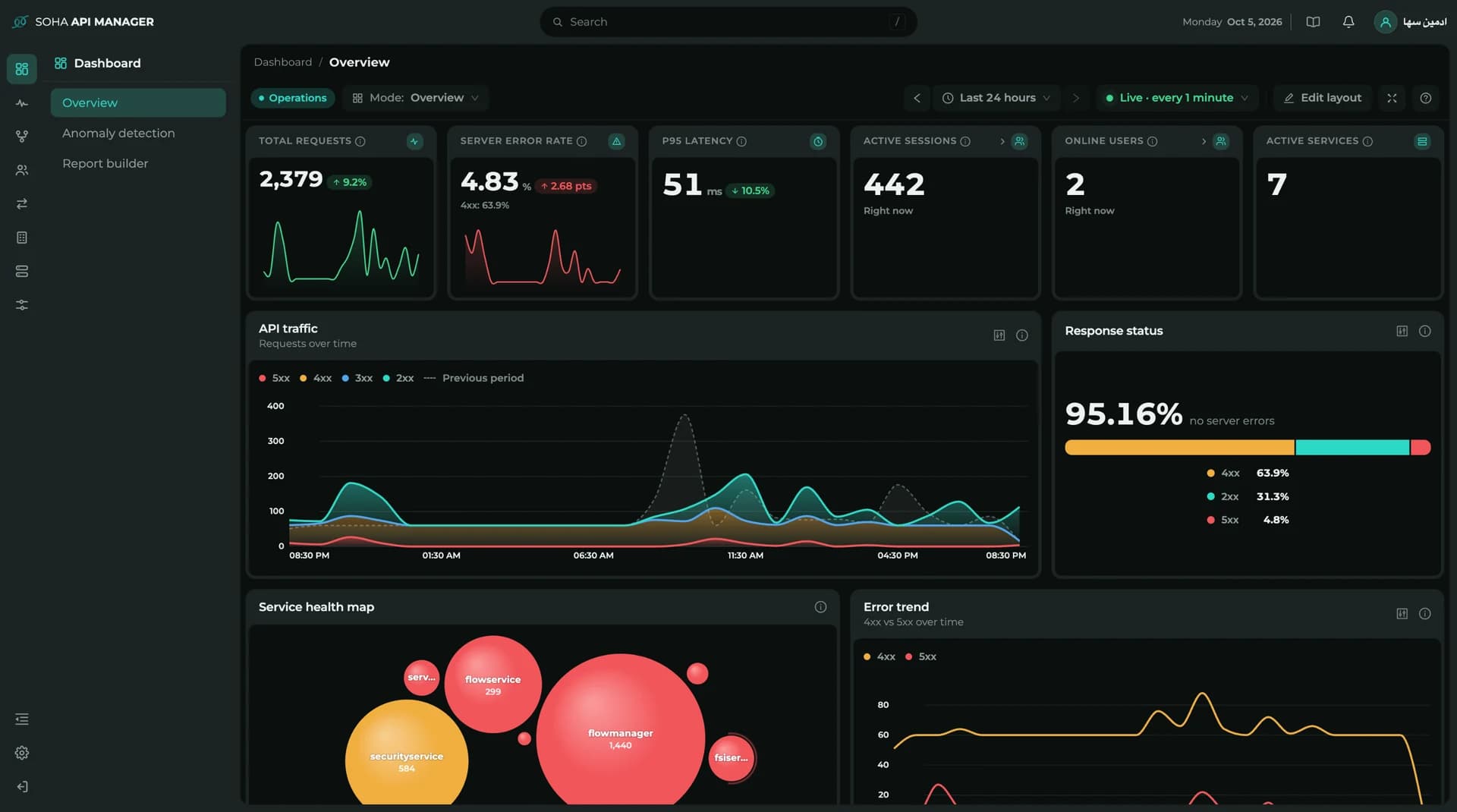Open Report builder page
Image resolution: width=1457 pixels, height=812 pixels.
[105, 163]
